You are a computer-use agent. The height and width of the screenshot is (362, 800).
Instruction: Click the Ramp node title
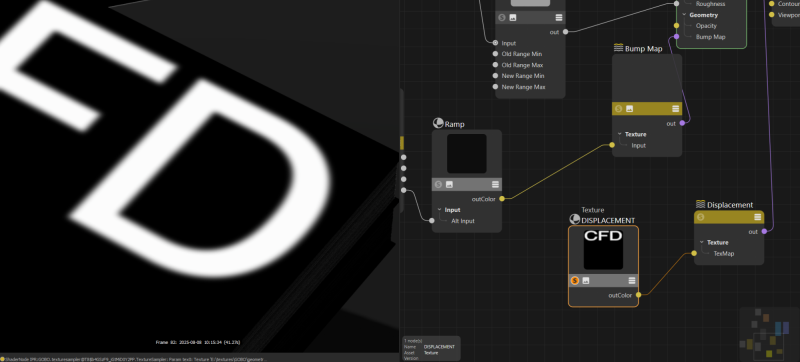click(x=455, y=124)
